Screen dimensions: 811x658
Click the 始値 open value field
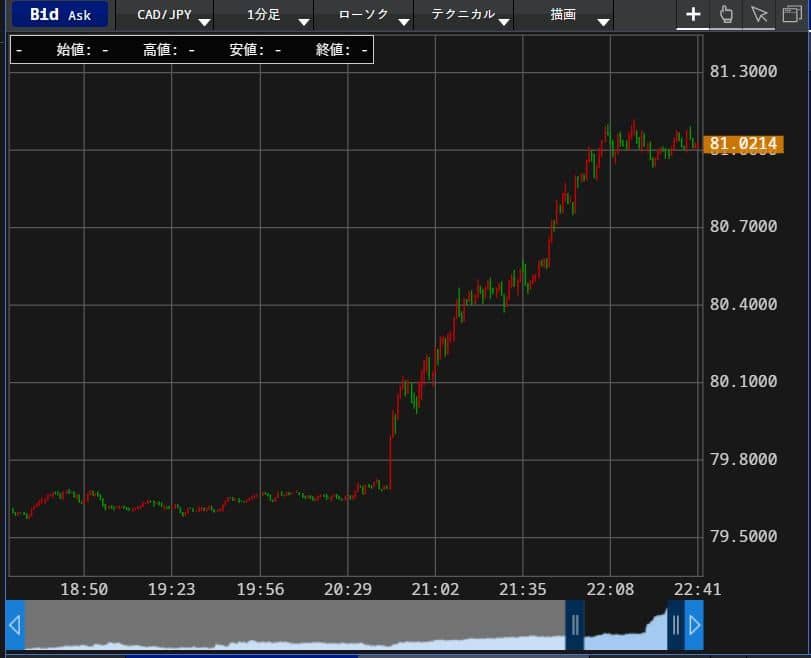click(82, 50)
